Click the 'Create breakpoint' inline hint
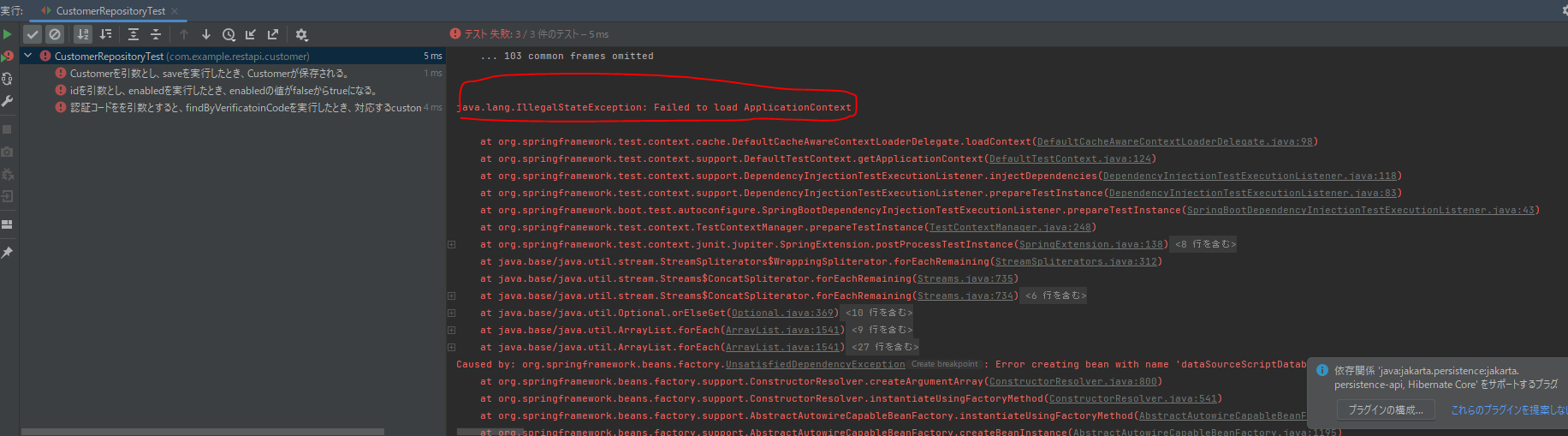Screen dimensions: 1568x436 tap(944, 364)
